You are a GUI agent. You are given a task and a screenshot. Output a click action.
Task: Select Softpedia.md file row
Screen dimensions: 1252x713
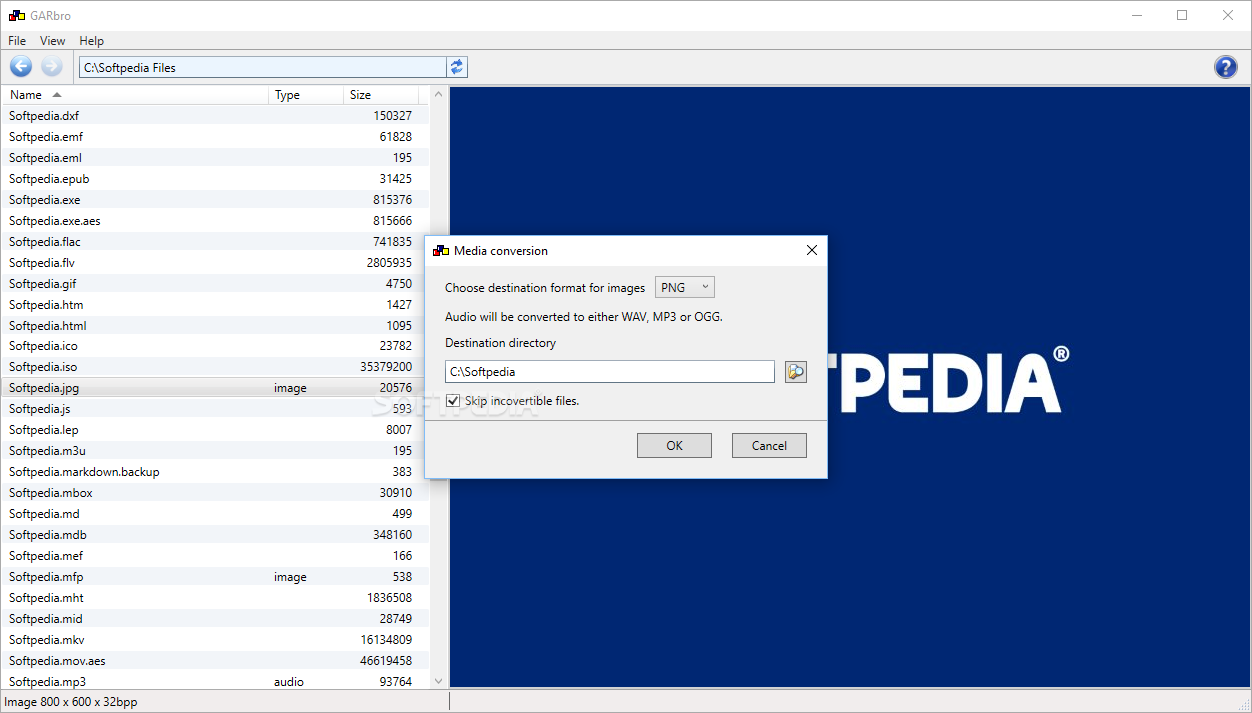[215, 514]
